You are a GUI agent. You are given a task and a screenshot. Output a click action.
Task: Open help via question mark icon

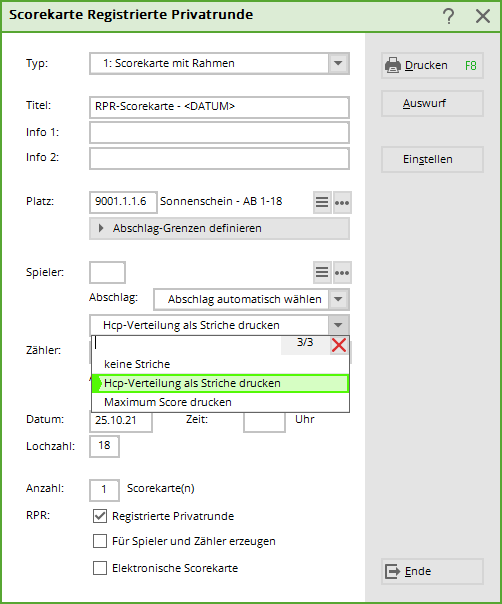pyautogui.click(x=448, y=16)
